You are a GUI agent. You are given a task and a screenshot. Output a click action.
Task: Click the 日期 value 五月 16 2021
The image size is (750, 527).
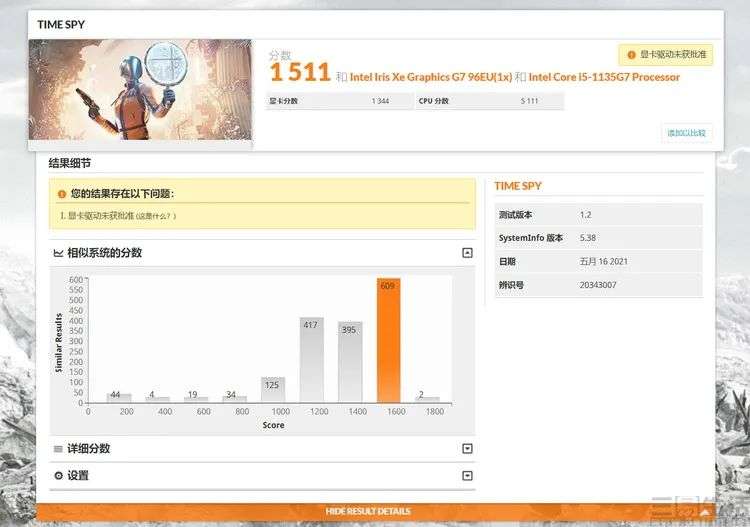604,262
